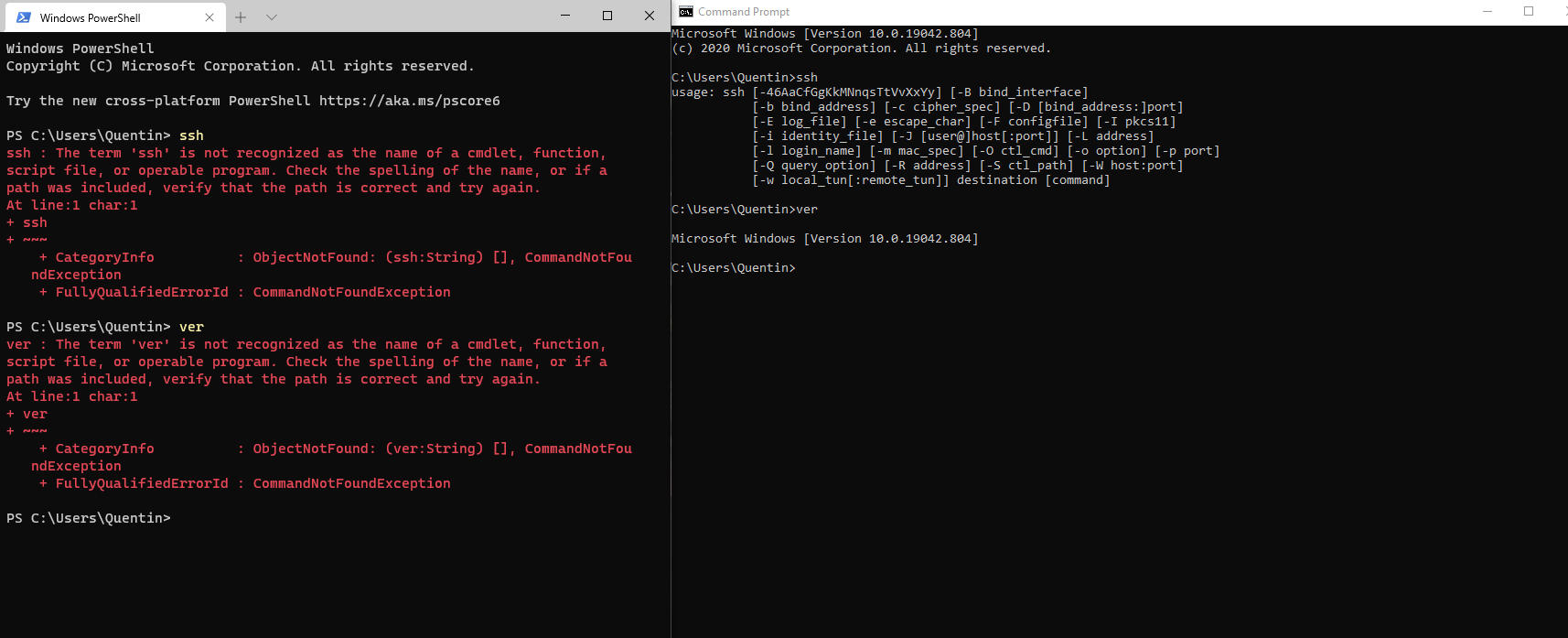Click the error line "The term 'ver' is not recognized"

point(306,344)
